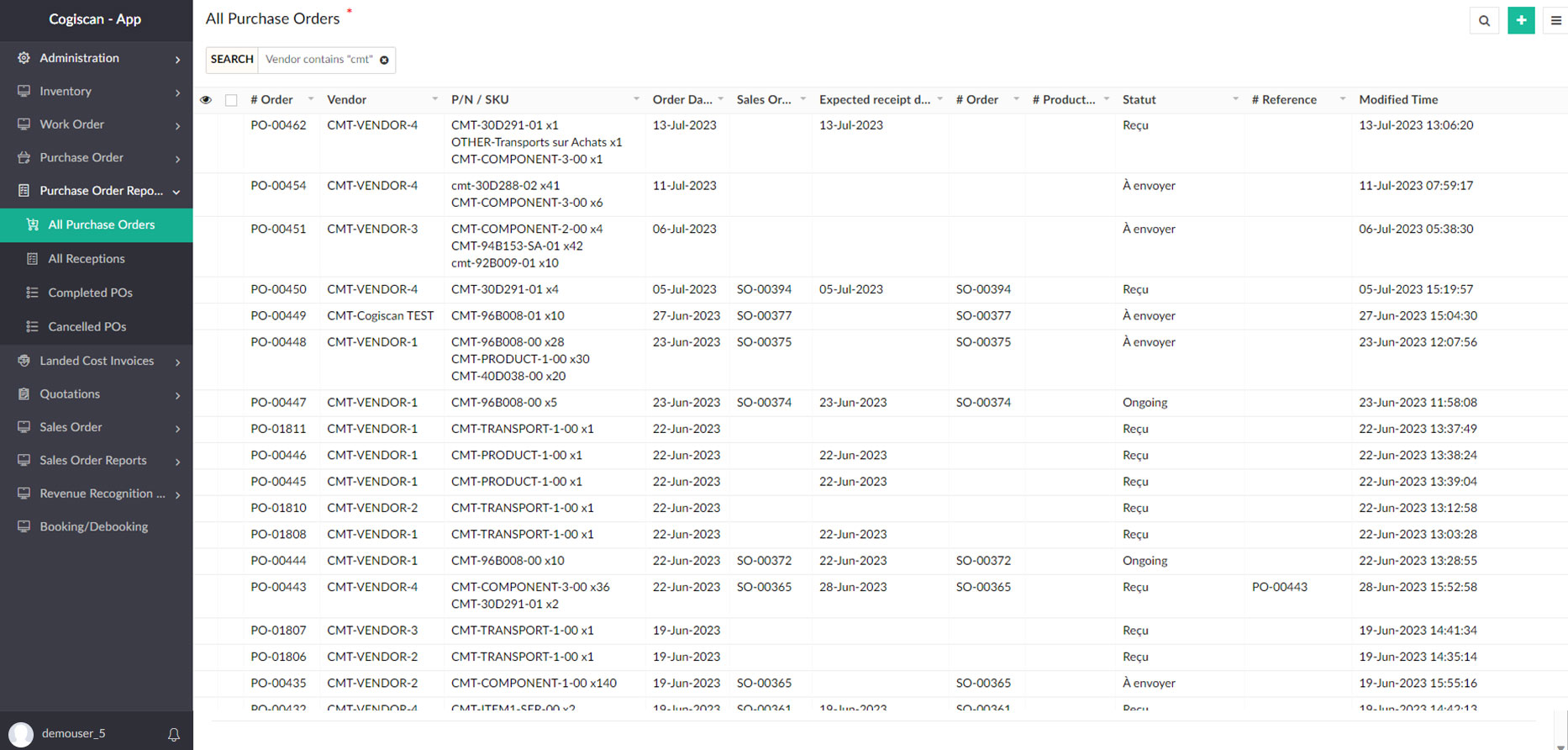The width and height of the screenshot is (1568, 750).
Task: Toggle the select-all rows checkbox
Action: (x=231, y=100)
